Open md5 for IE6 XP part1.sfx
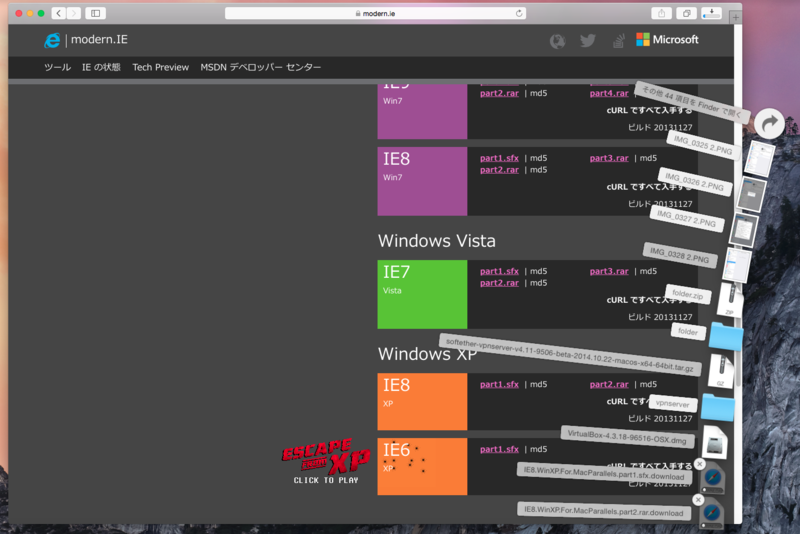The height and width of the screenshot is (534, 800). (x=538, y=449)
